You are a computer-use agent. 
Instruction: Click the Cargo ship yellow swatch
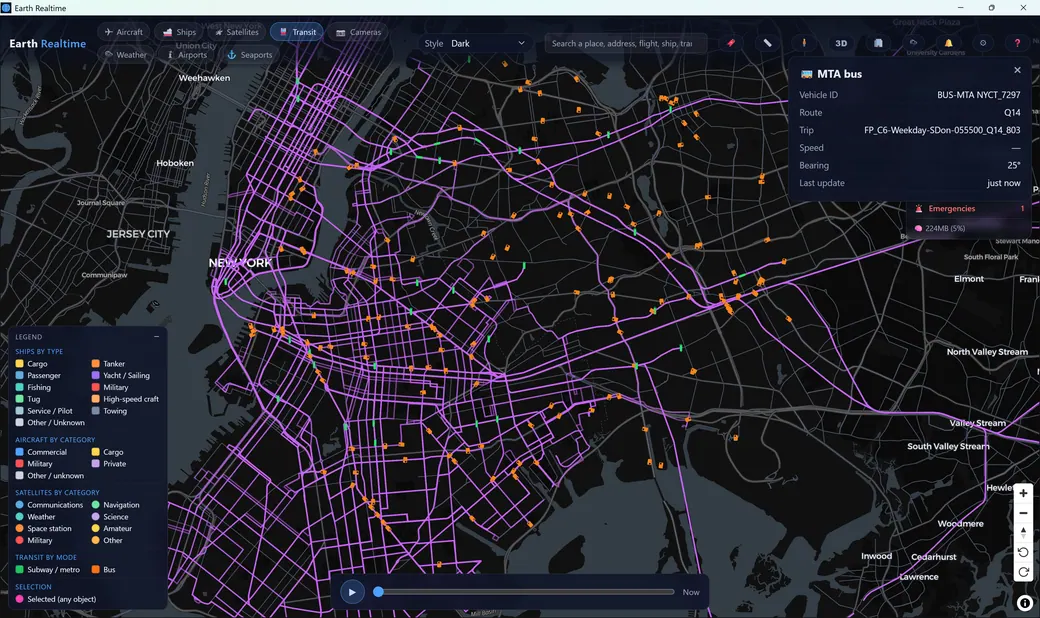[19, 363]
